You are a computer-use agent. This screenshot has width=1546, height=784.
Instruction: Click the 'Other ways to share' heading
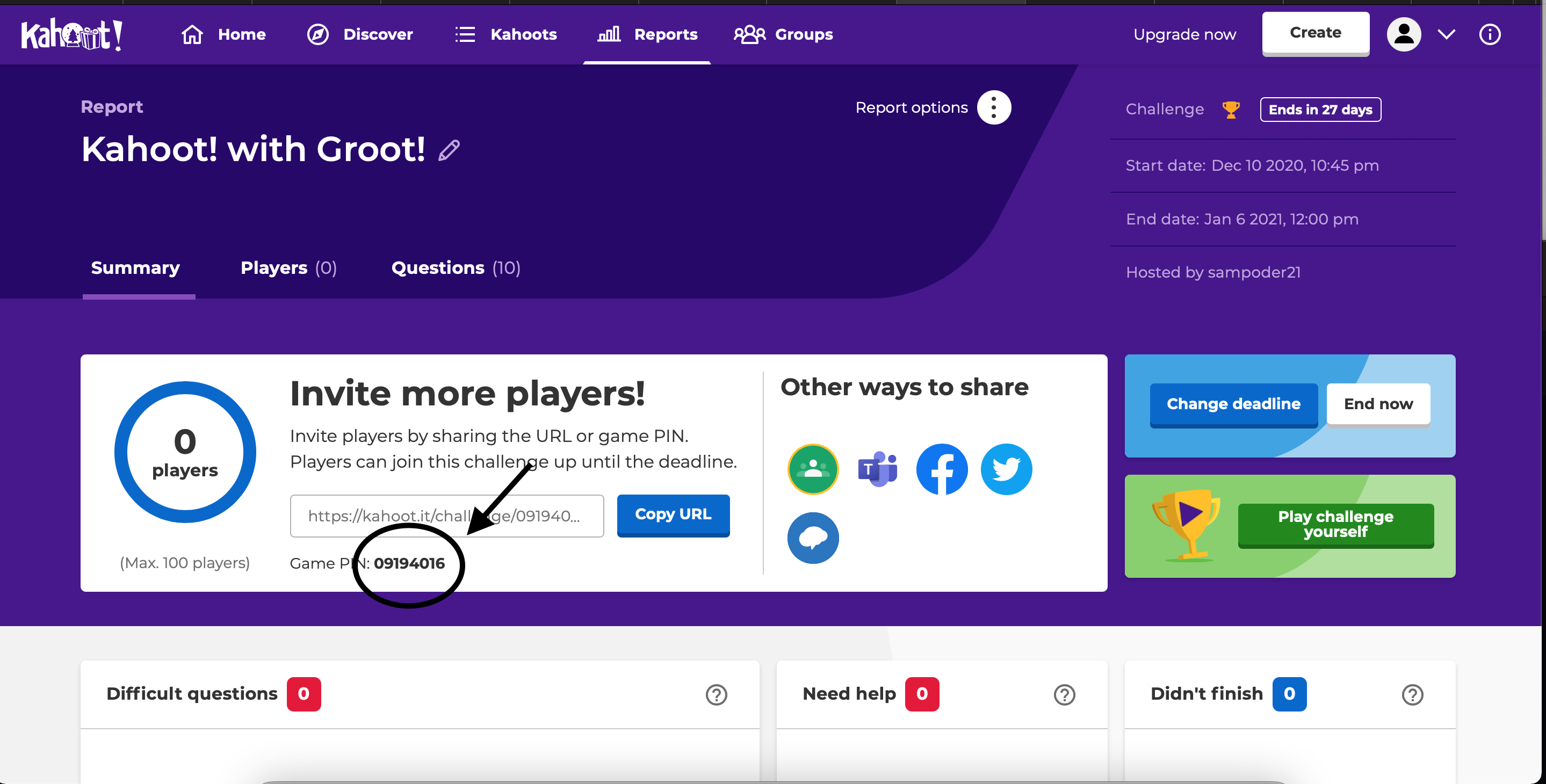pyautogui.click(x=904, y=387)
